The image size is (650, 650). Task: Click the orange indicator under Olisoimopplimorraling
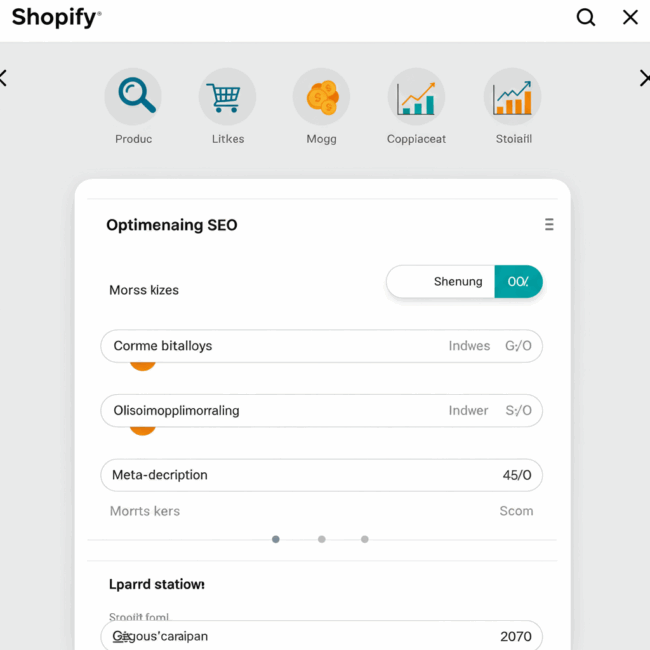143,429
